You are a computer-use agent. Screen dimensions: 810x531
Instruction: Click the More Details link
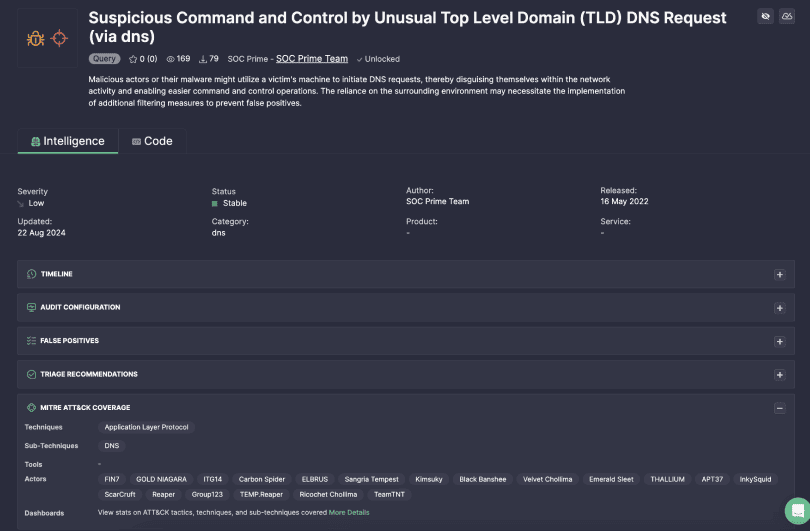(349, 513)
